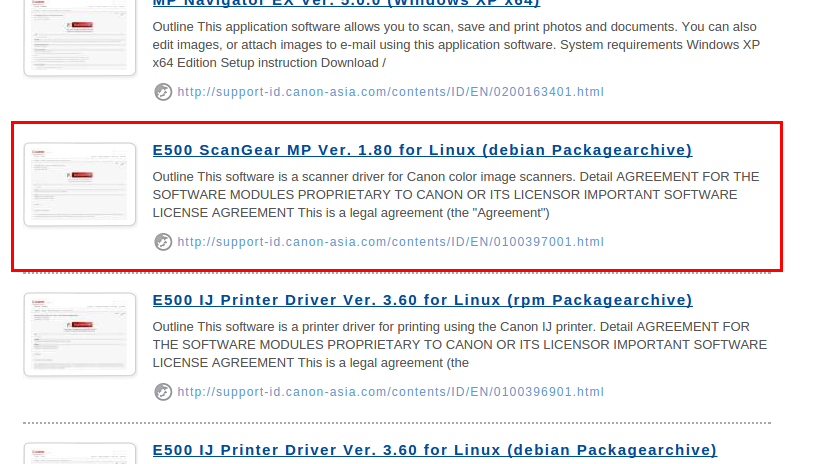Open MP Navigator EX Ver. 3.0.0 title link
This screenshot has height=464, width=824.
coord(346,3)
